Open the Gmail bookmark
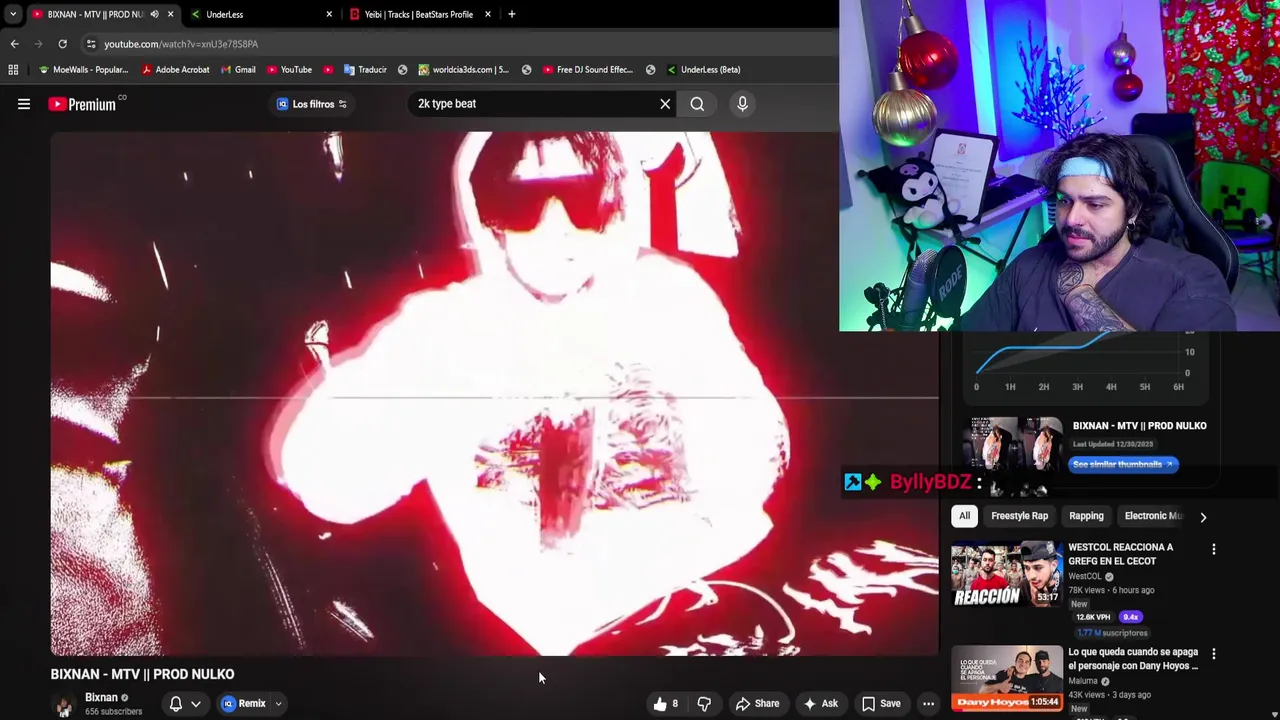The height and width of the screenshot is (720, 1280). click(x=238, y=70)
